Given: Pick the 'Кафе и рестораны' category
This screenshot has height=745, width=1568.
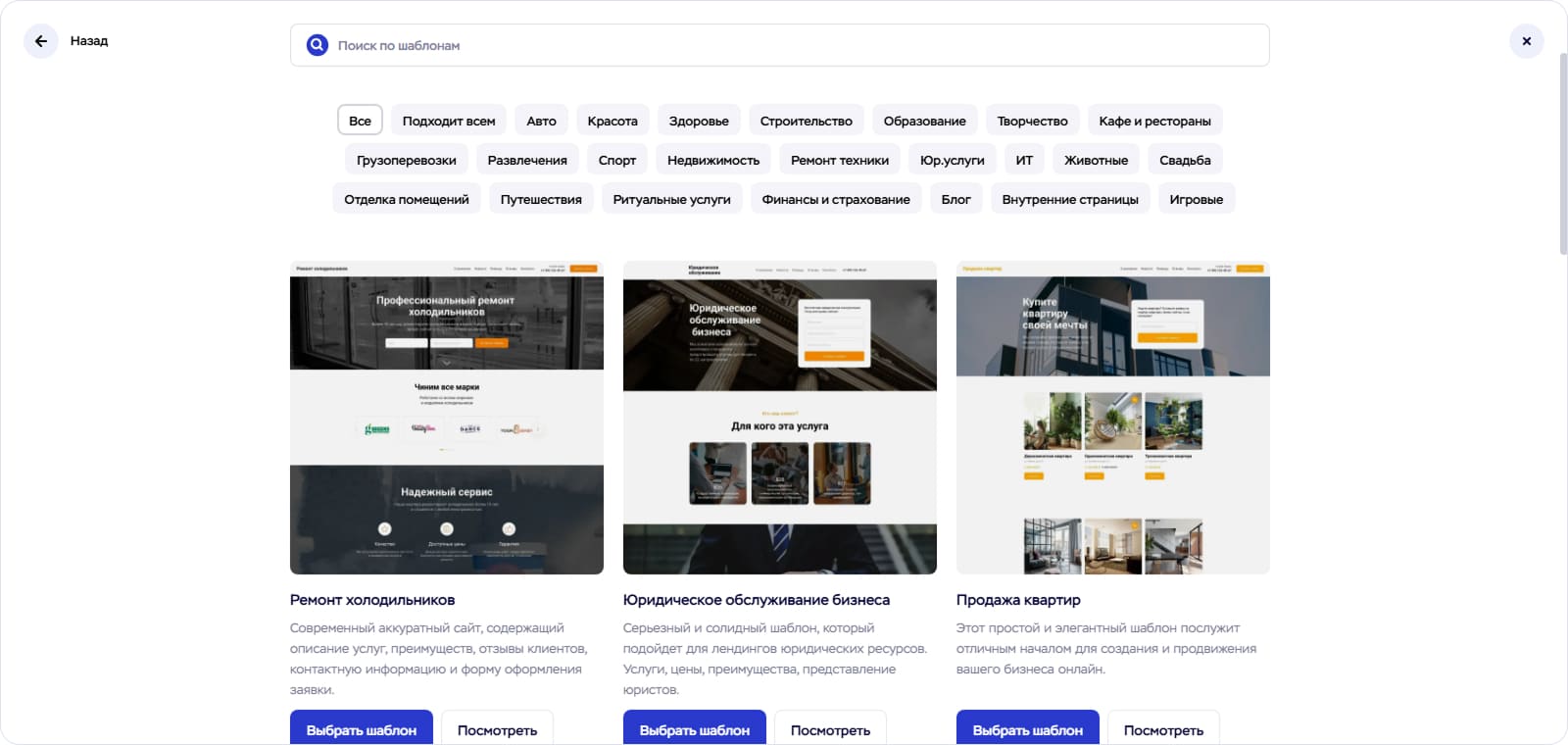Looking at the screenshot, I should pyautogui.click(x=1155, y=121).
